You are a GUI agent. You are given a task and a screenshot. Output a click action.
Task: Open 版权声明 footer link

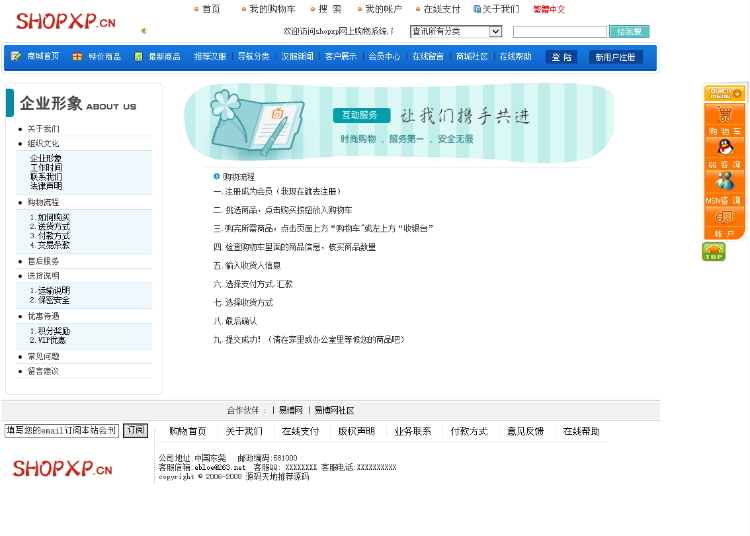(x=356, y=431)
